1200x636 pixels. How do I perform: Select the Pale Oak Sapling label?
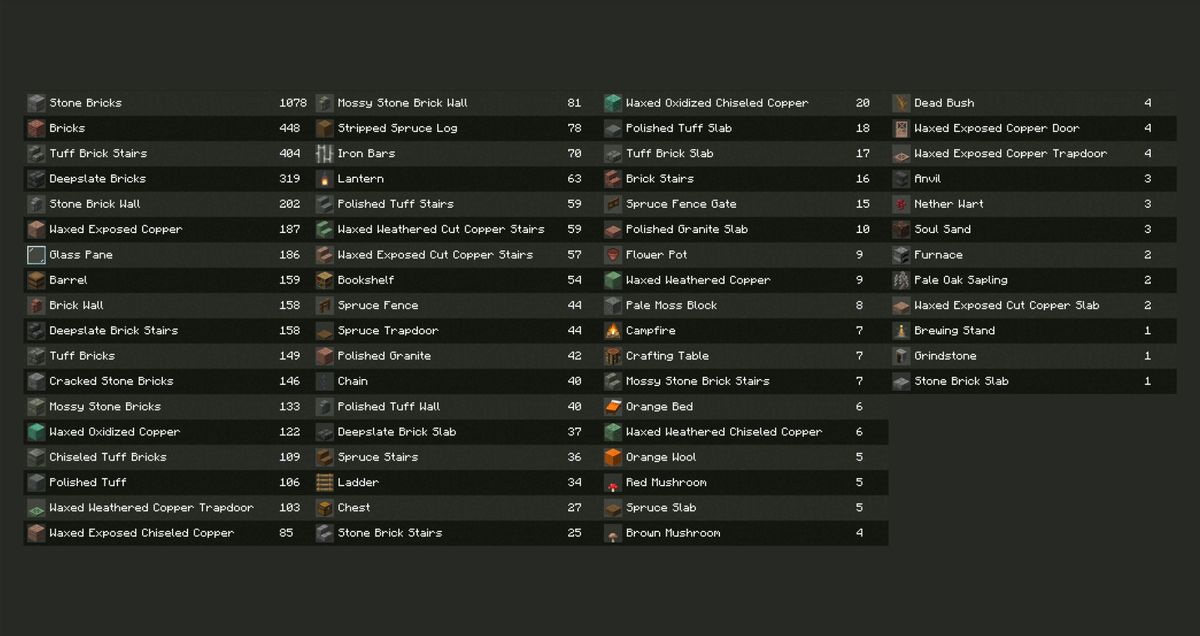(x=960, y=280)
